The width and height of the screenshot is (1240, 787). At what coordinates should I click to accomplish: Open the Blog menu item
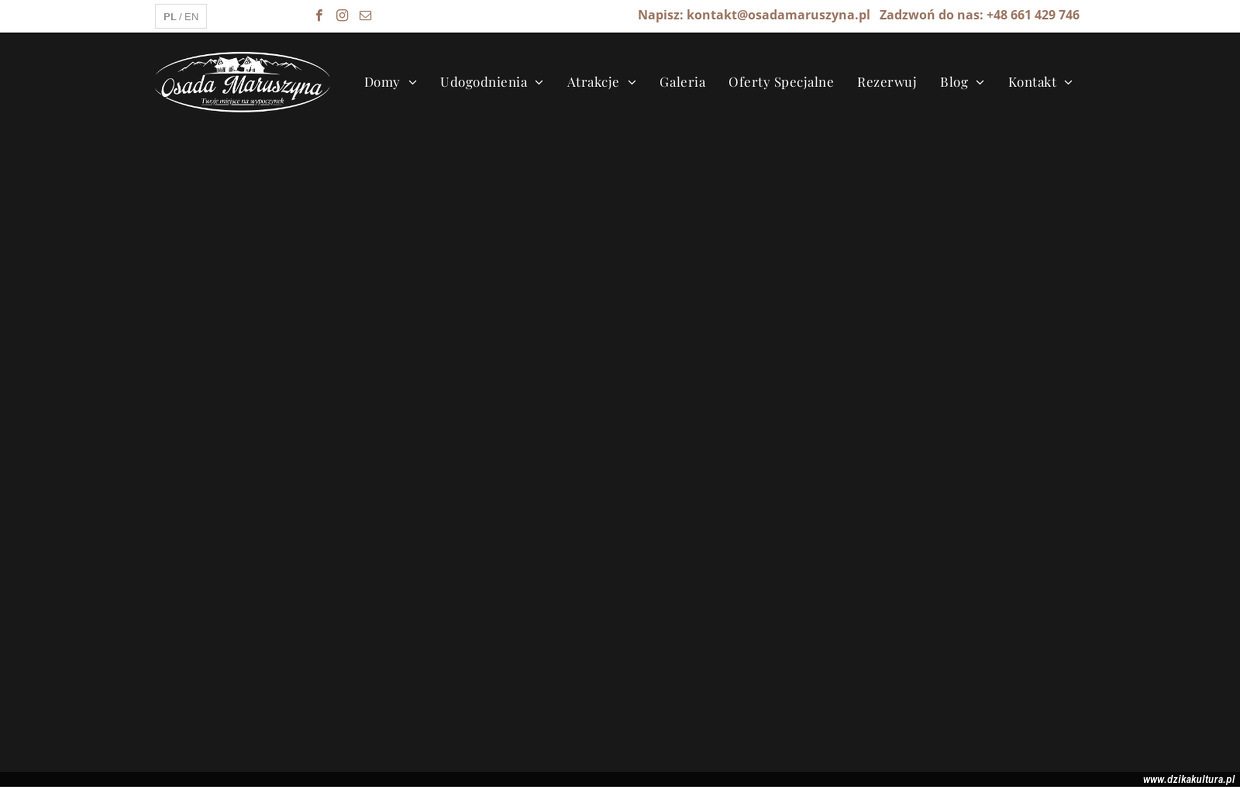click(x=954, y=82)
